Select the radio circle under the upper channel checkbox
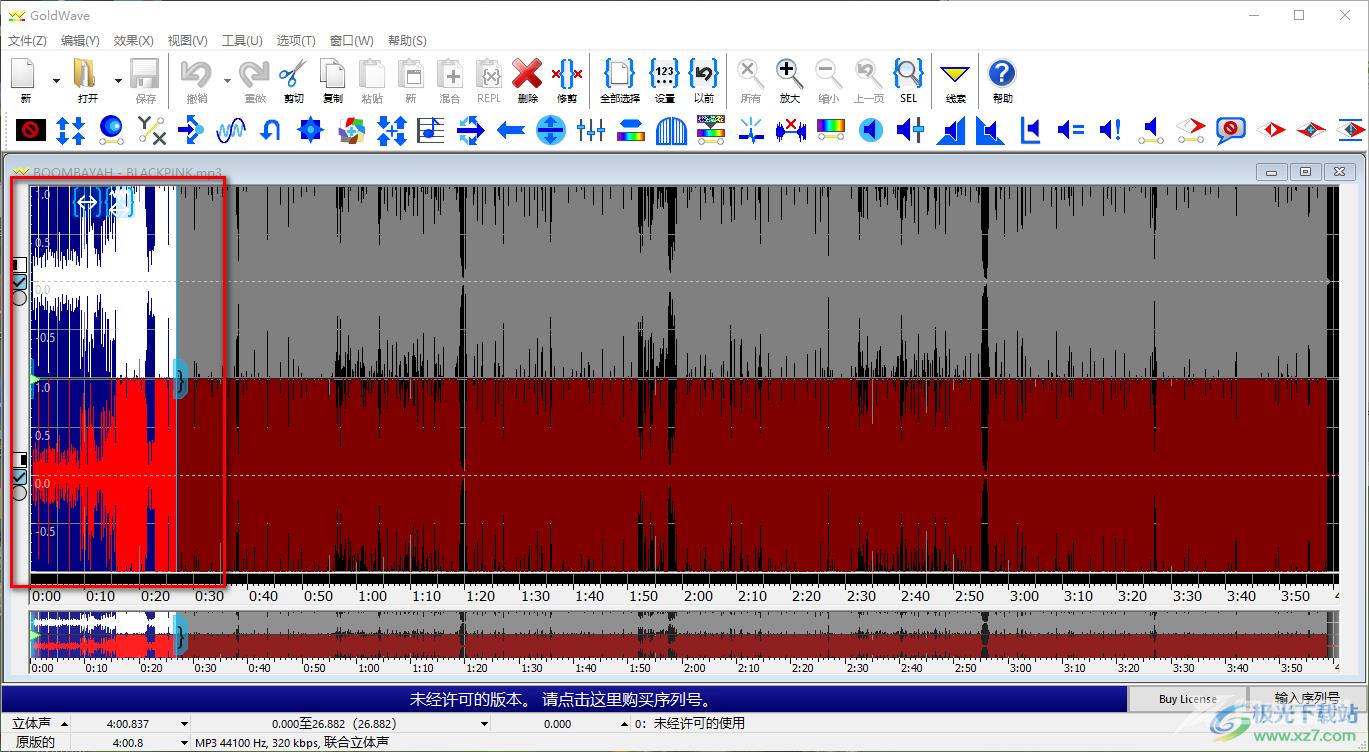 19,298
